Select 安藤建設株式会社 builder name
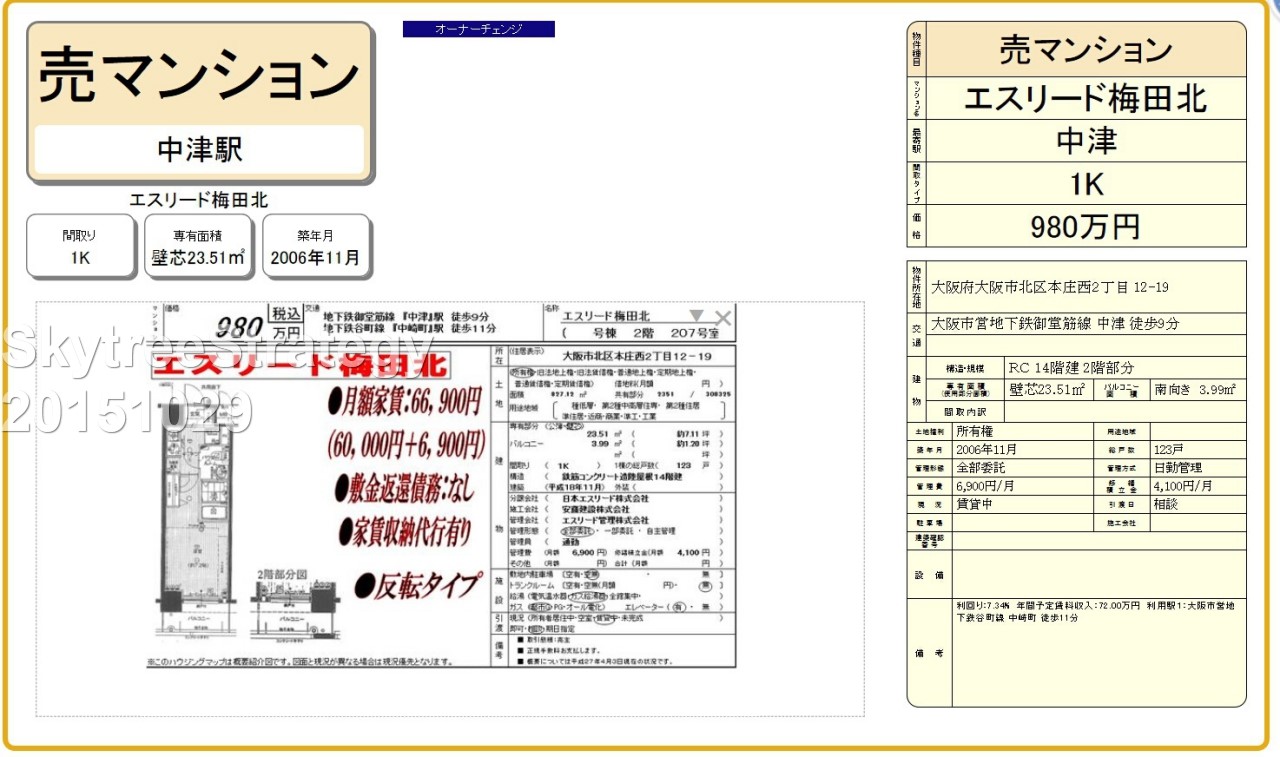 click(598, 509)
